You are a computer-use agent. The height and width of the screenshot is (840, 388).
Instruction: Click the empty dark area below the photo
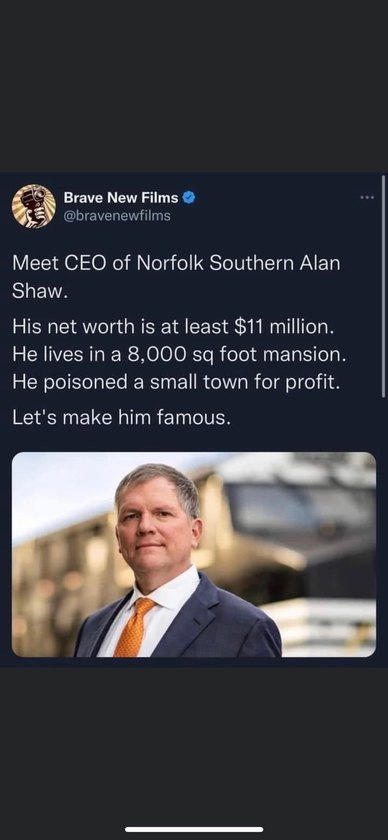click(x=194, y=745)
